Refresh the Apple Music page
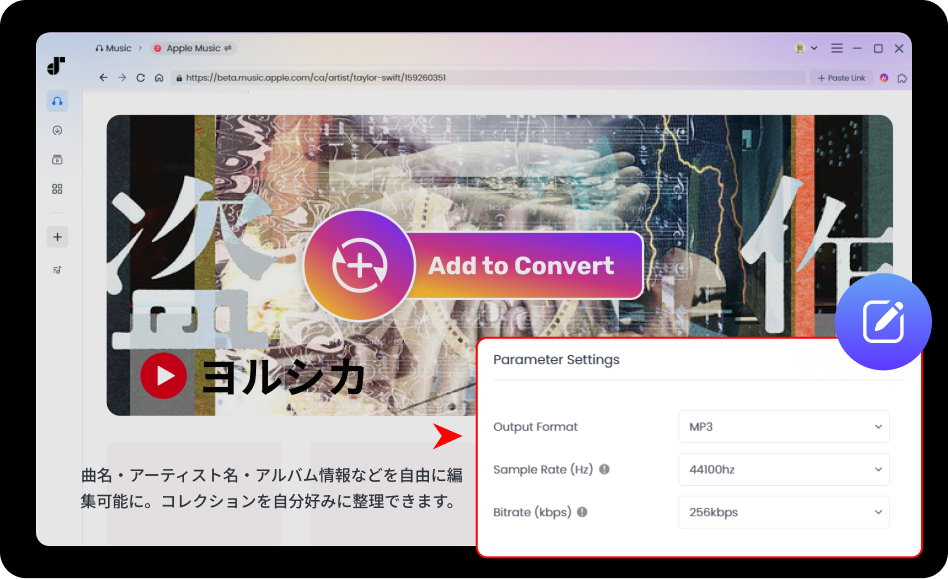 point(138,77)
